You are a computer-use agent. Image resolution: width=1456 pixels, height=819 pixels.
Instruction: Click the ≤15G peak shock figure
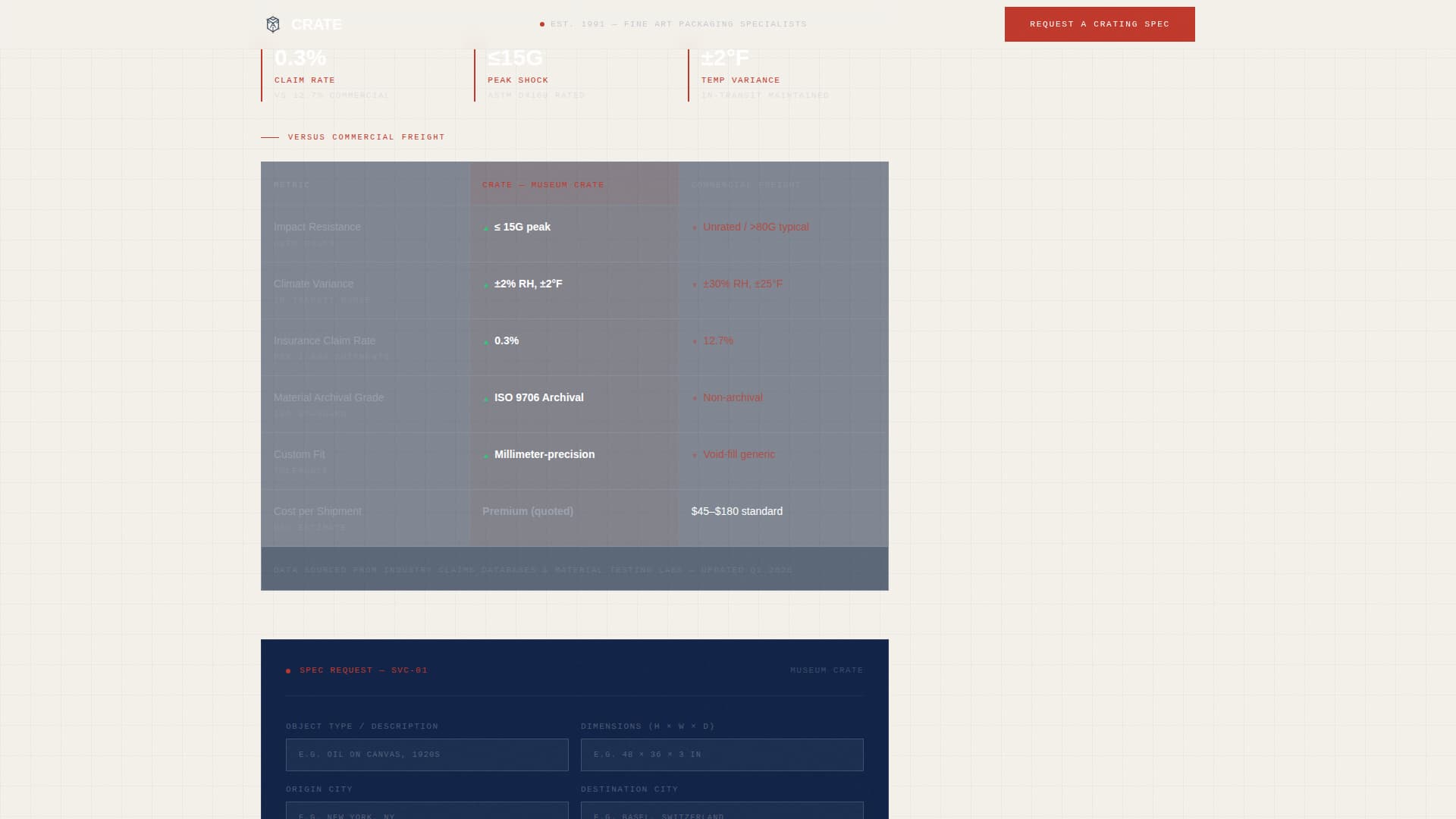[x=516, y=58]
